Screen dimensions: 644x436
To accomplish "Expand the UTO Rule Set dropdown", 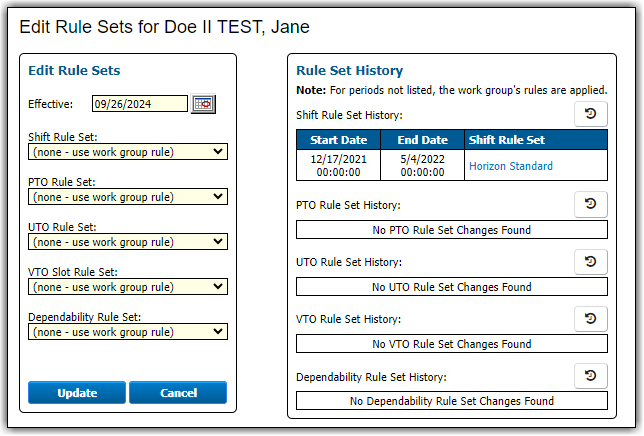I will pyautogui.click(x=128, y=242).
